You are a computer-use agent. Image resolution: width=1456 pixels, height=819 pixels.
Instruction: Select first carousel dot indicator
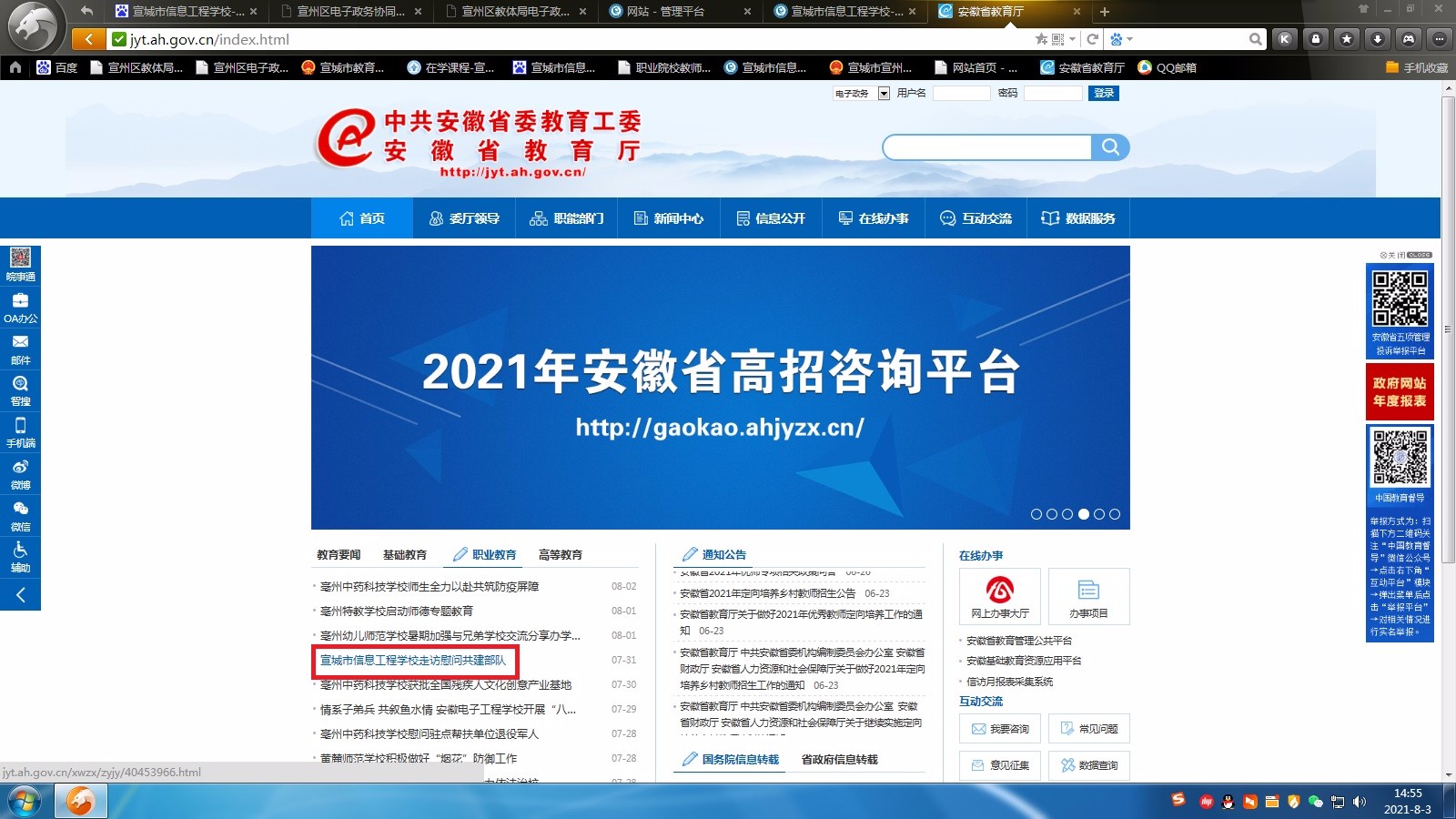[x=1036, y=514]
